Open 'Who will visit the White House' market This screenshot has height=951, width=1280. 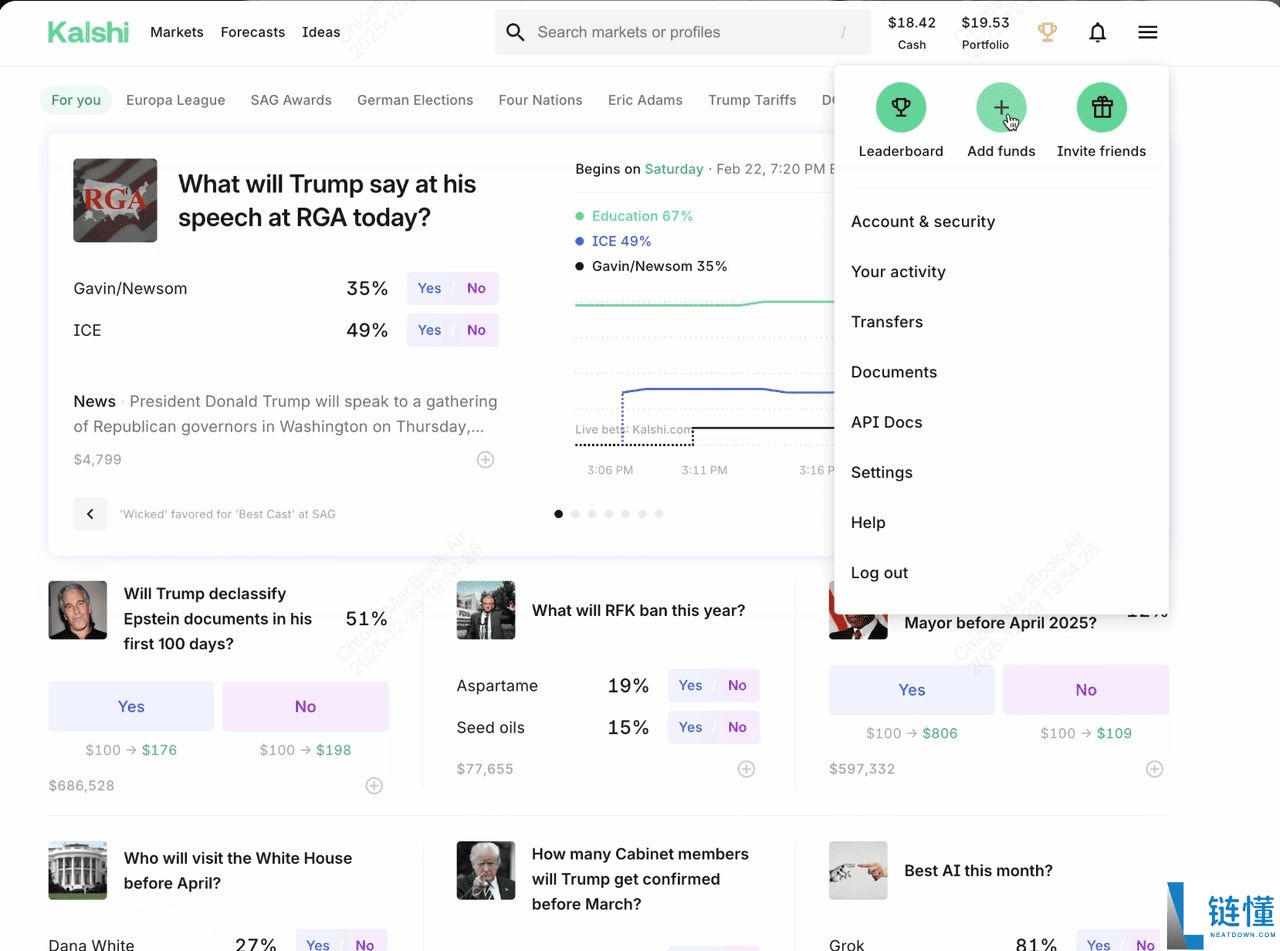tap(238, 870)
